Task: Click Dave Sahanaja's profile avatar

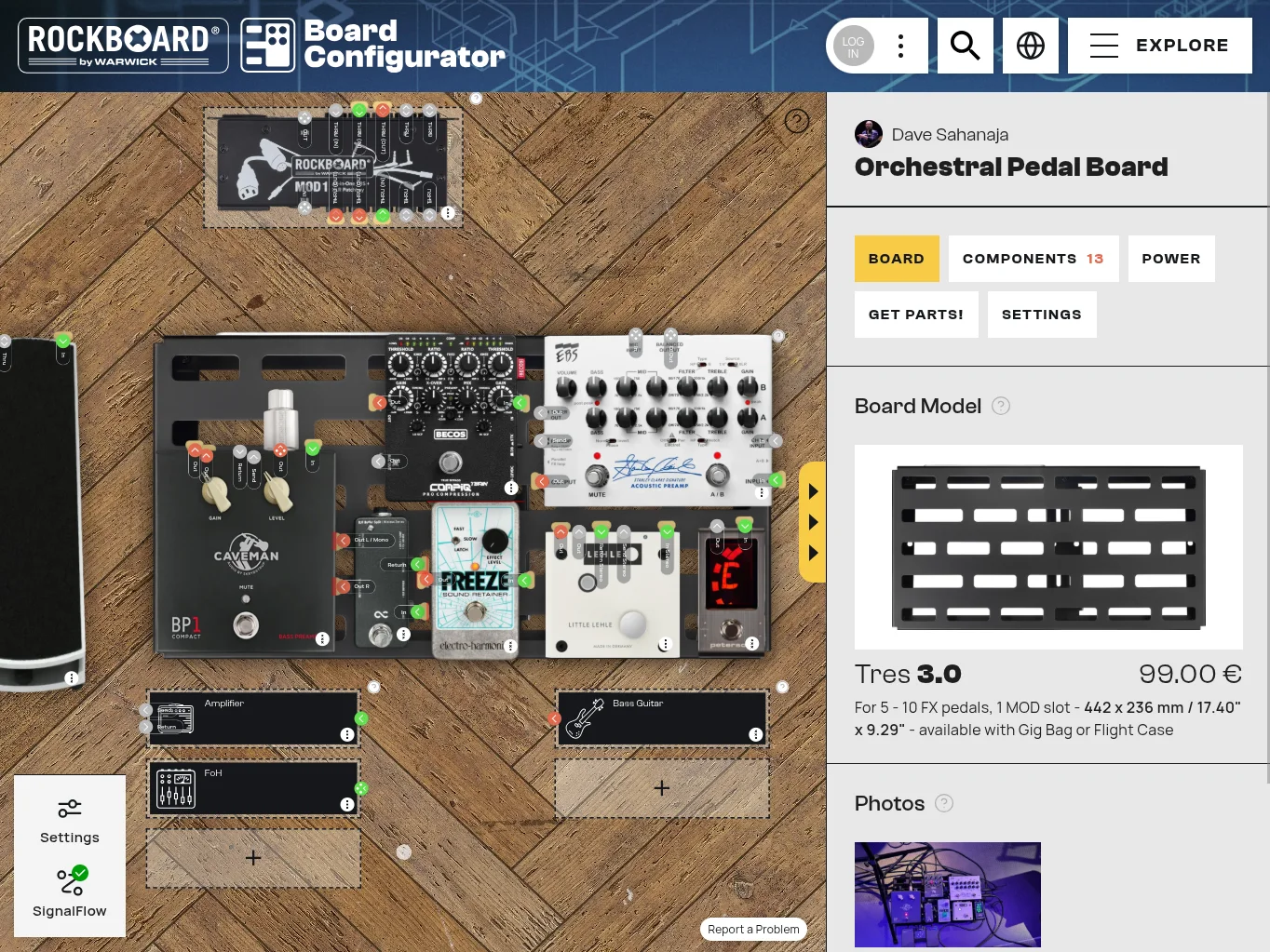Action: click(x=869, y=134)
